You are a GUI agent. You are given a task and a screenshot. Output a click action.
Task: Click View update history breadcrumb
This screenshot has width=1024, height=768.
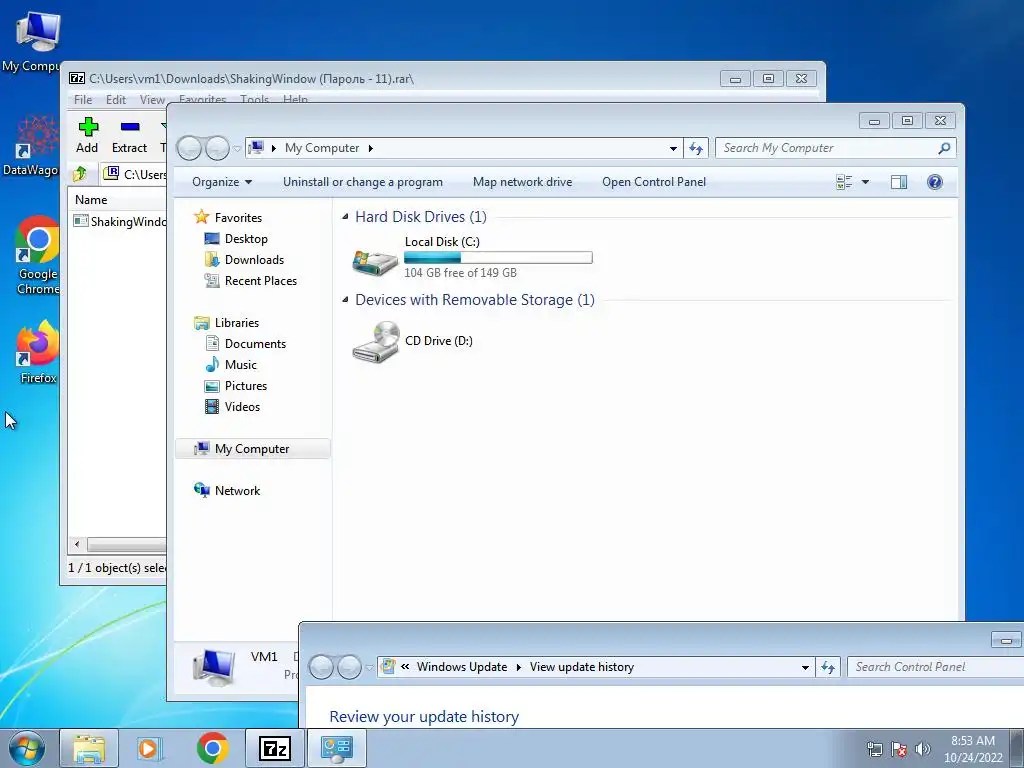(581, 667)
